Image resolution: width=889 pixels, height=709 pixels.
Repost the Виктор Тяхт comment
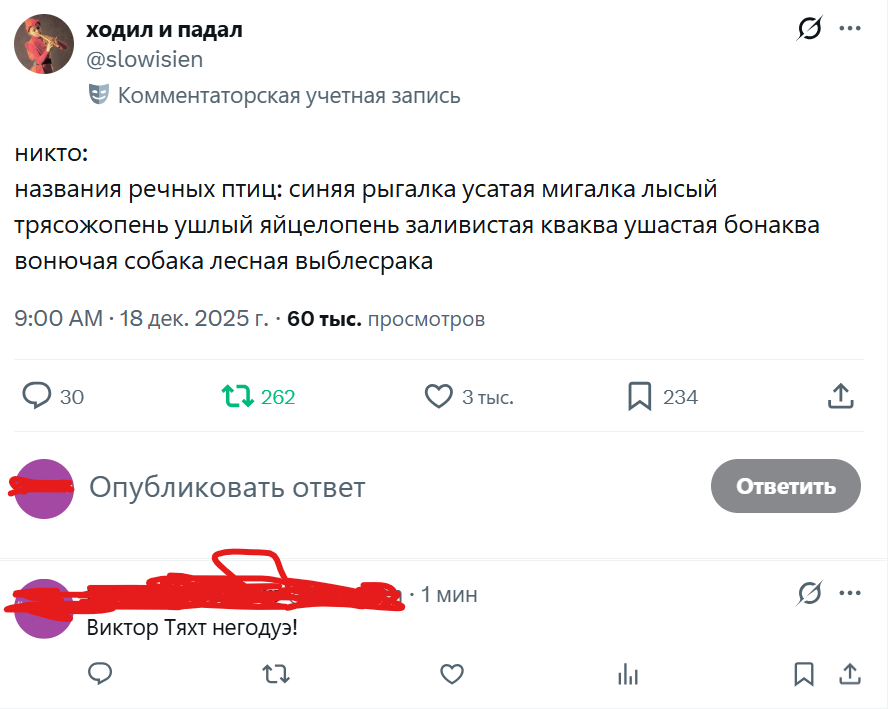click(276, 674)
